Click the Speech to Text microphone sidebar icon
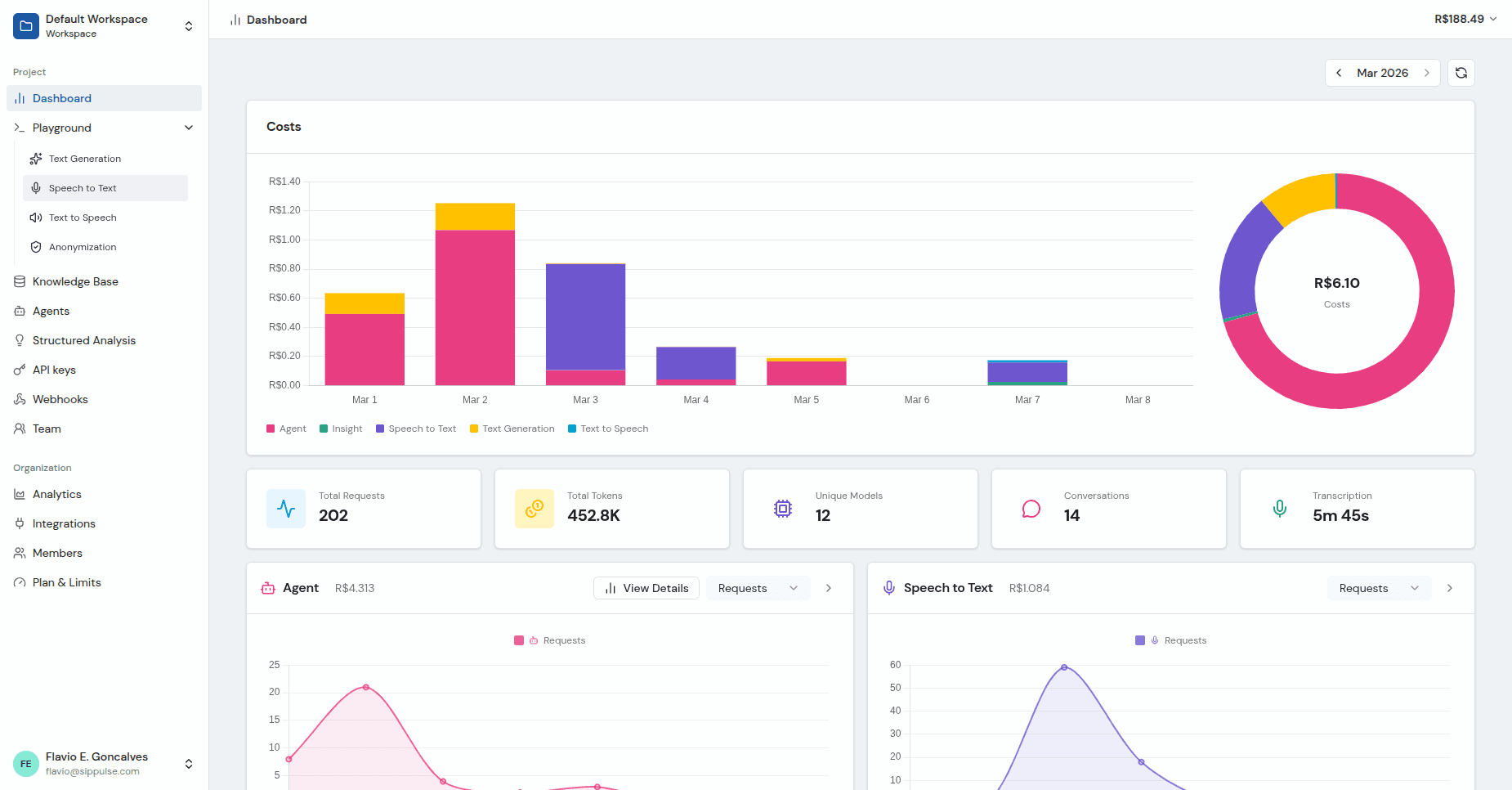 click(x=36, y=188)
